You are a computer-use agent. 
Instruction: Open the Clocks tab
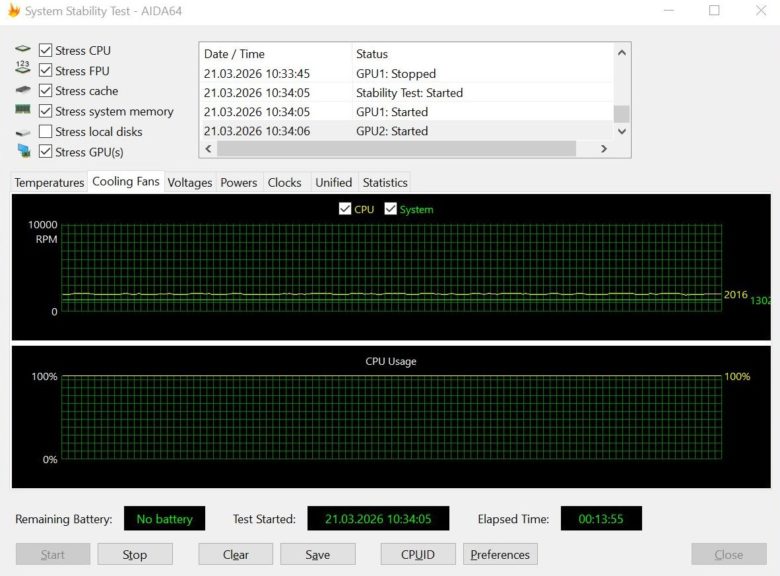[x=285, y=183]
